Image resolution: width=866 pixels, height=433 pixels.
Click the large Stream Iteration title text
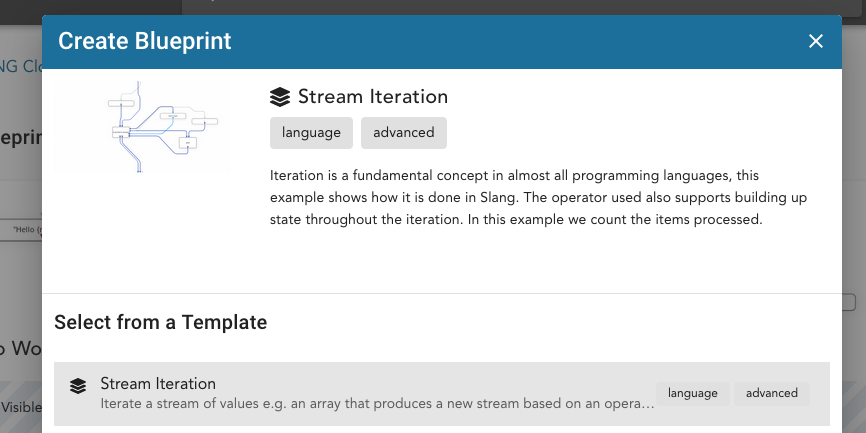coord(373,97)
